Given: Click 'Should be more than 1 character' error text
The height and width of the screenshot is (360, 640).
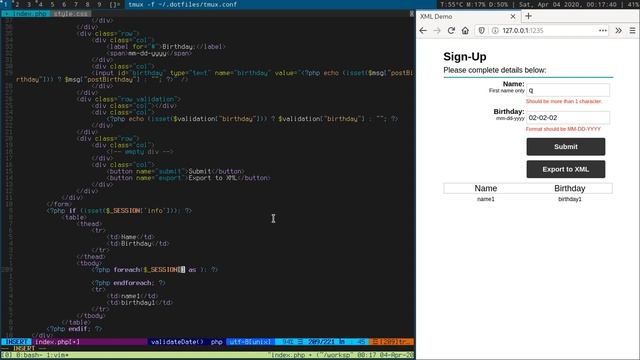Looking at the screenshot, I should pyautogui.click(x=564, y=101).
